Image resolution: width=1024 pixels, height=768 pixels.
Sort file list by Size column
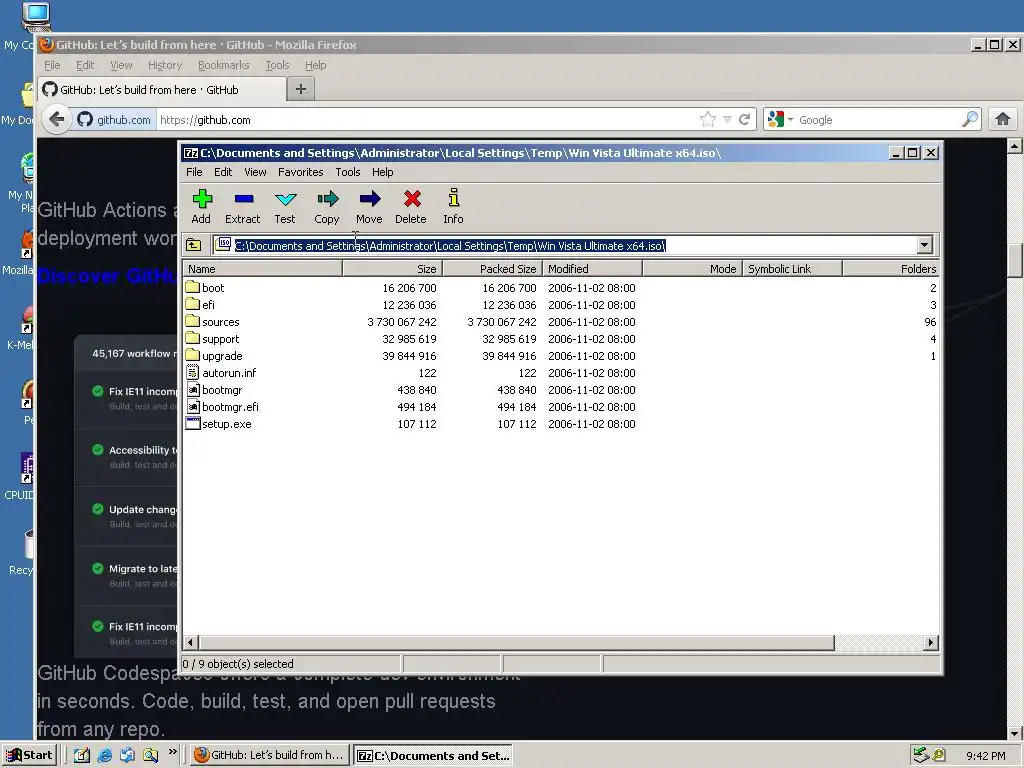[x=392, y=268]
